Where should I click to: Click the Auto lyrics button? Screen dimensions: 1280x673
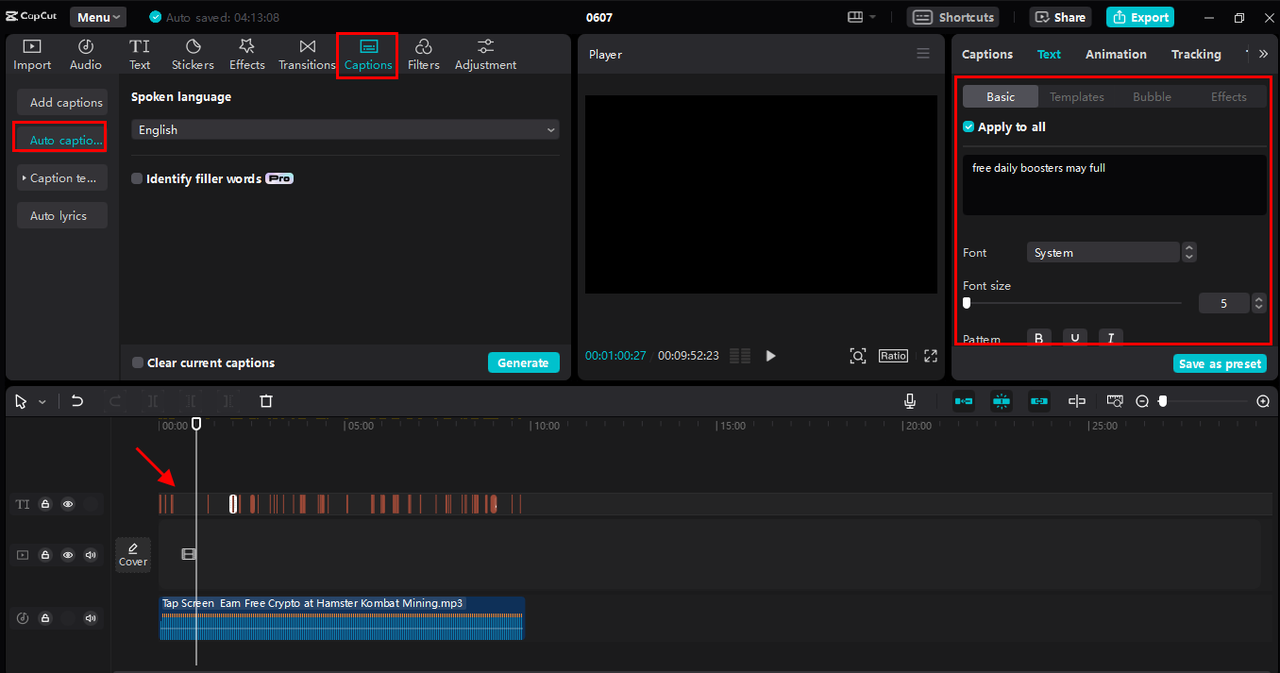pyautogui.click(x=62, y=216)
